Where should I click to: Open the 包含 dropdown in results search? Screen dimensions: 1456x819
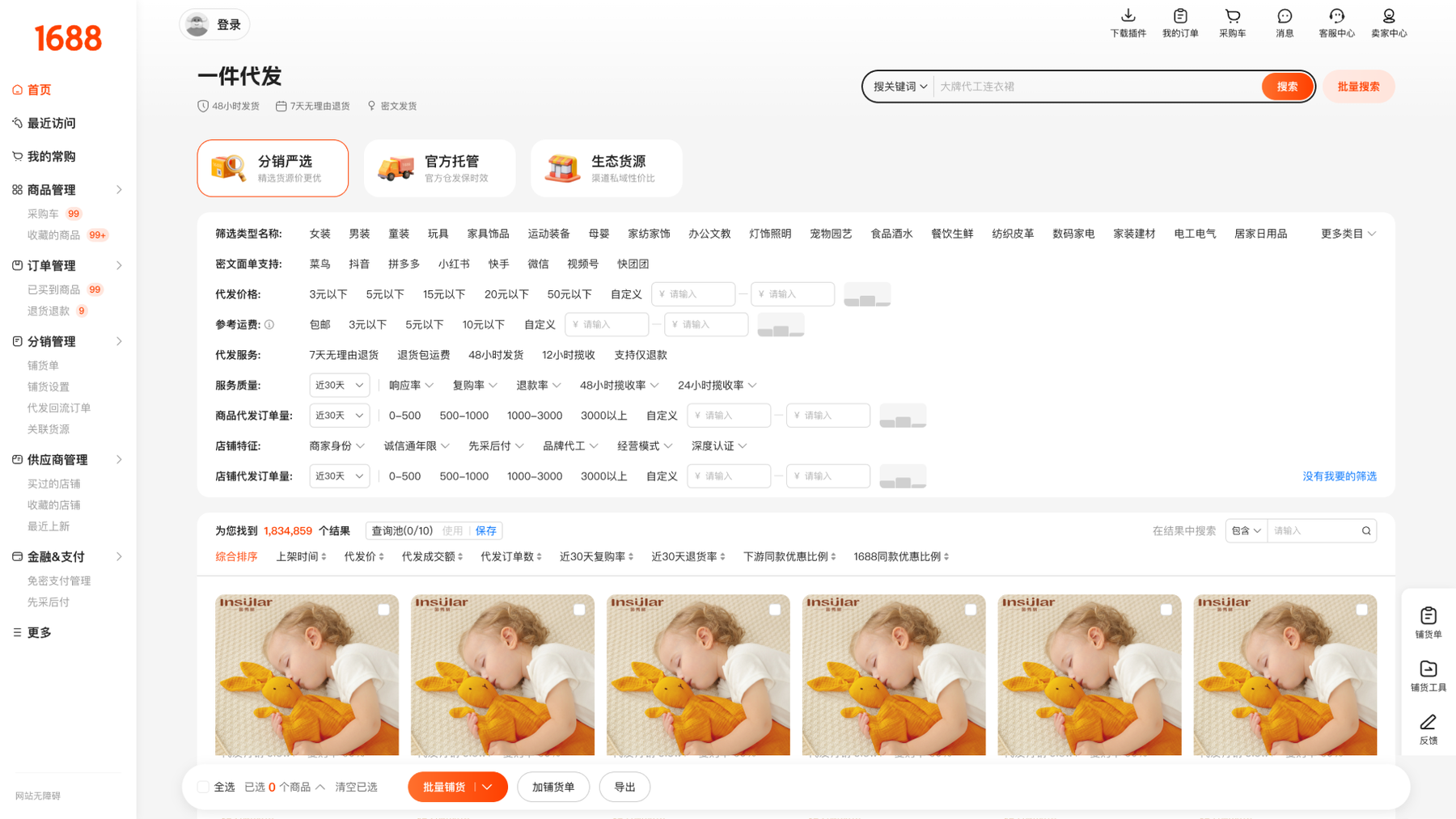tap(1246, 531)
